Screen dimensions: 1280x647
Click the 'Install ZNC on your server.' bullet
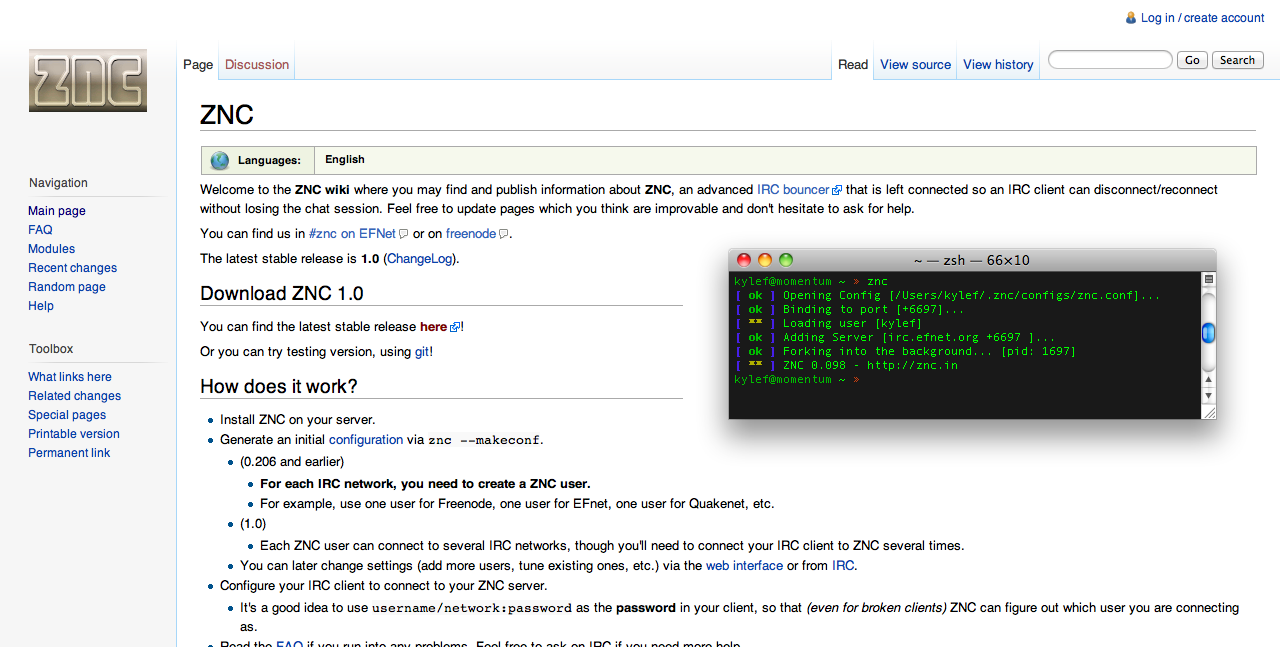(x=298, y=420)
